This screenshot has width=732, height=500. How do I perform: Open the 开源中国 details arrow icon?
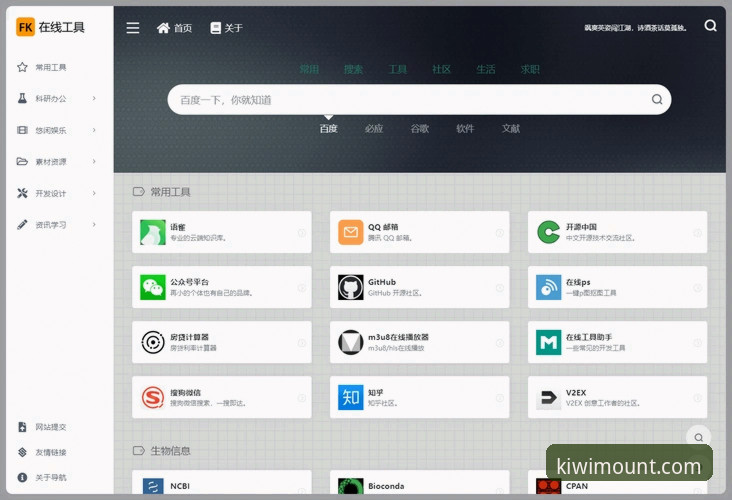click(x=697, y=232)
